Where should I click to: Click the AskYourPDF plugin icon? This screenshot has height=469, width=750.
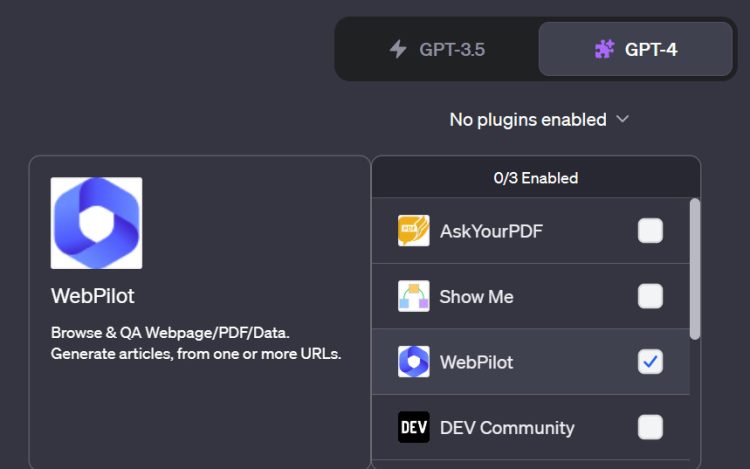(413, 231)
